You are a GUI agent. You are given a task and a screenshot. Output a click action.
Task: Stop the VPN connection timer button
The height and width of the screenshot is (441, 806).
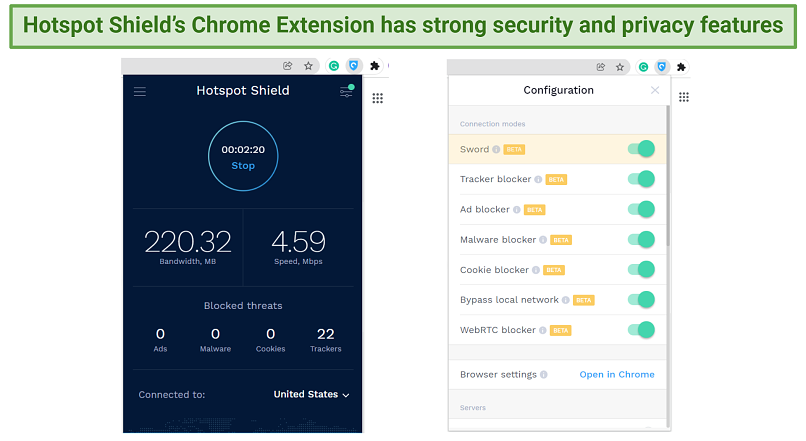243,156
